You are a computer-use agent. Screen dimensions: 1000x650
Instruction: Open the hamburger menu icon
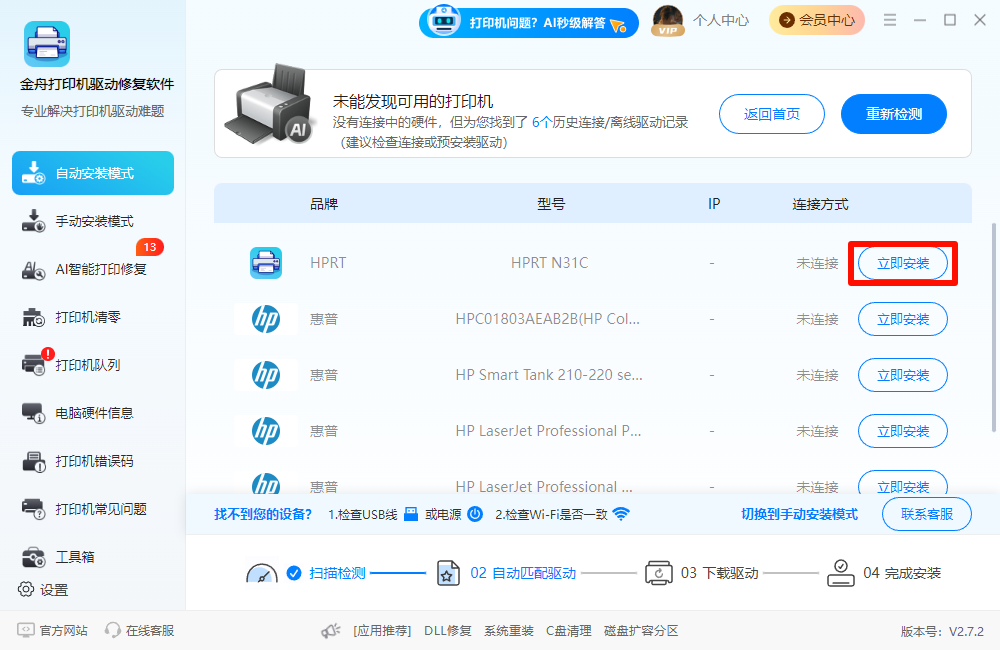pyautogui.click(x=890, y=20)
